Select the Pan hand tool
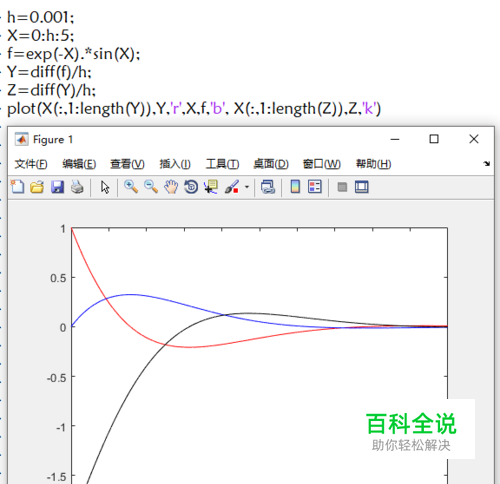 171,187
